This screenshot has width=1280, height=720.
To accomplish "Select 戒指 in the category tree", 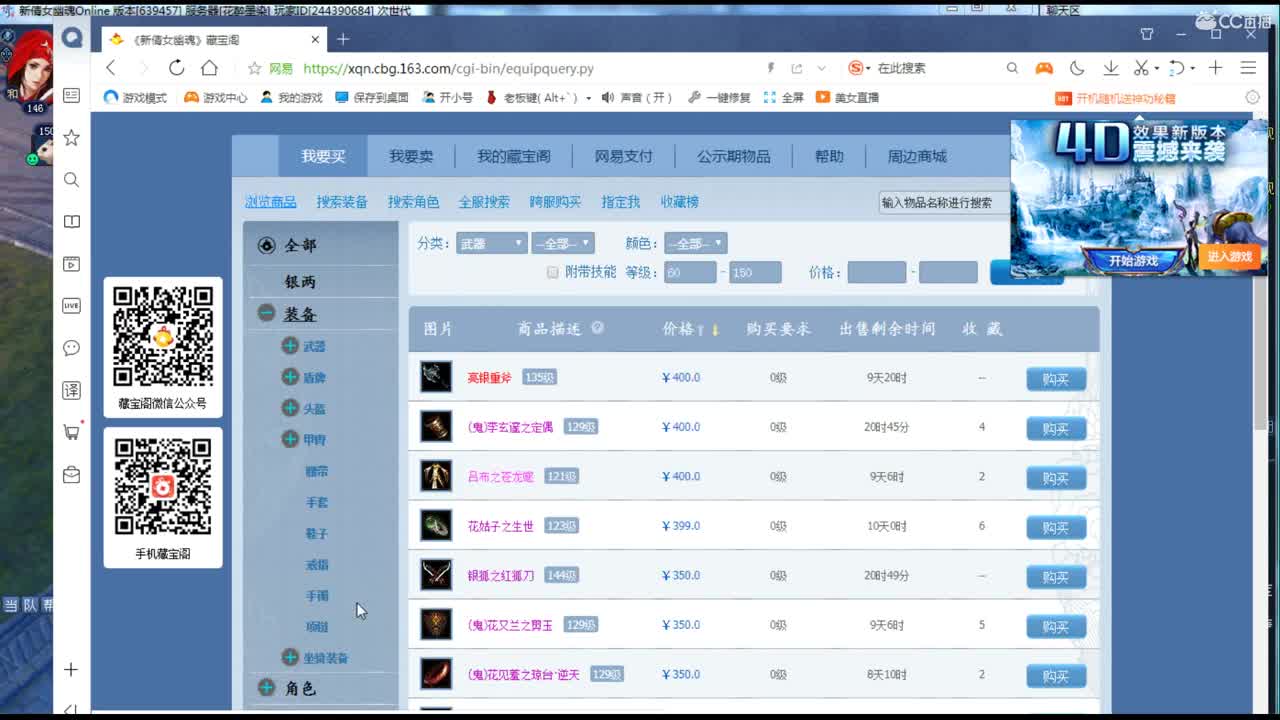I will [317, 564].
